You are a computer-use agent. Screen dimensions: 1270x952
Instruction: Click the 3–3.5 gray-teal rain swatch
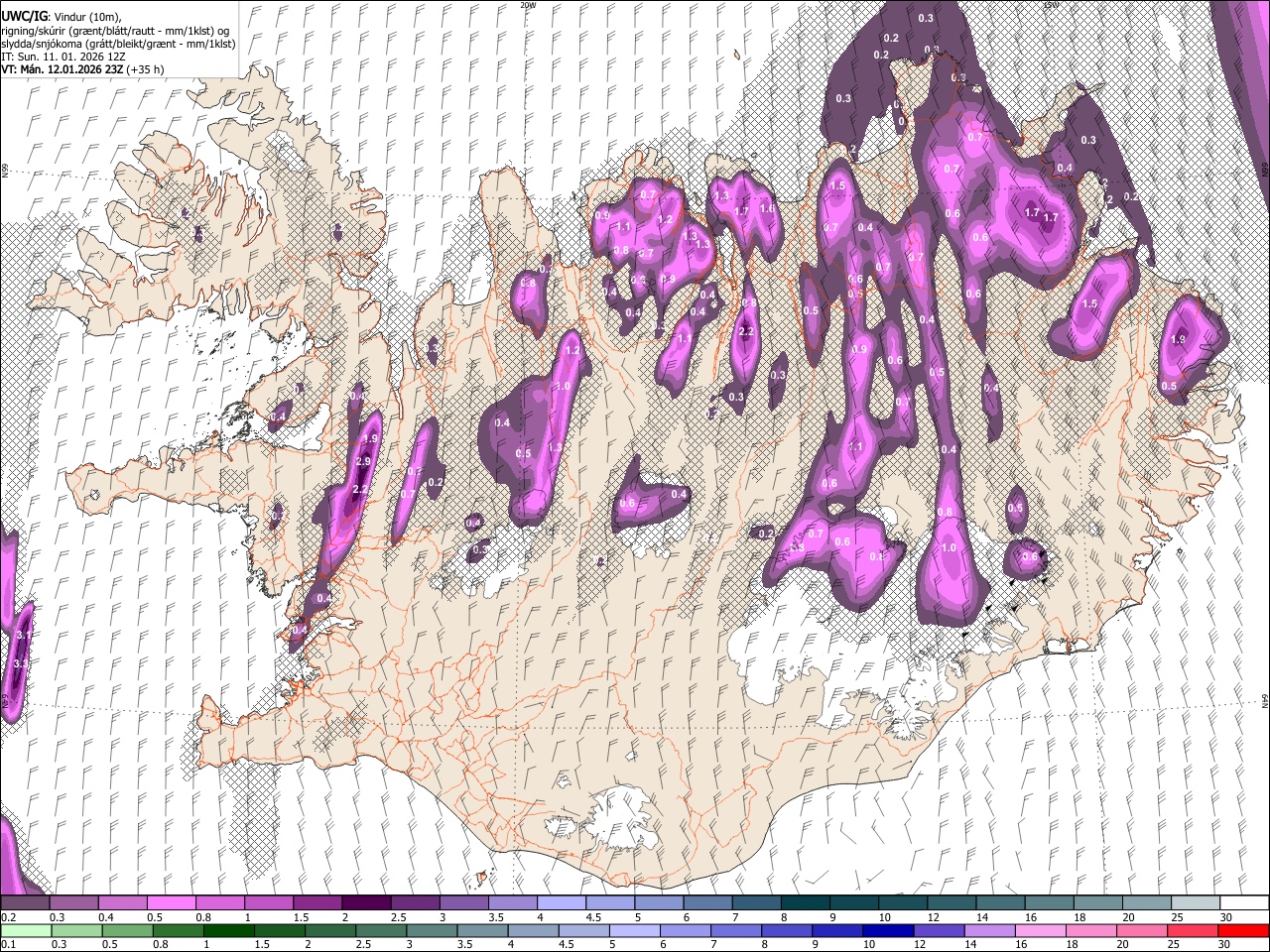[431, 930]
